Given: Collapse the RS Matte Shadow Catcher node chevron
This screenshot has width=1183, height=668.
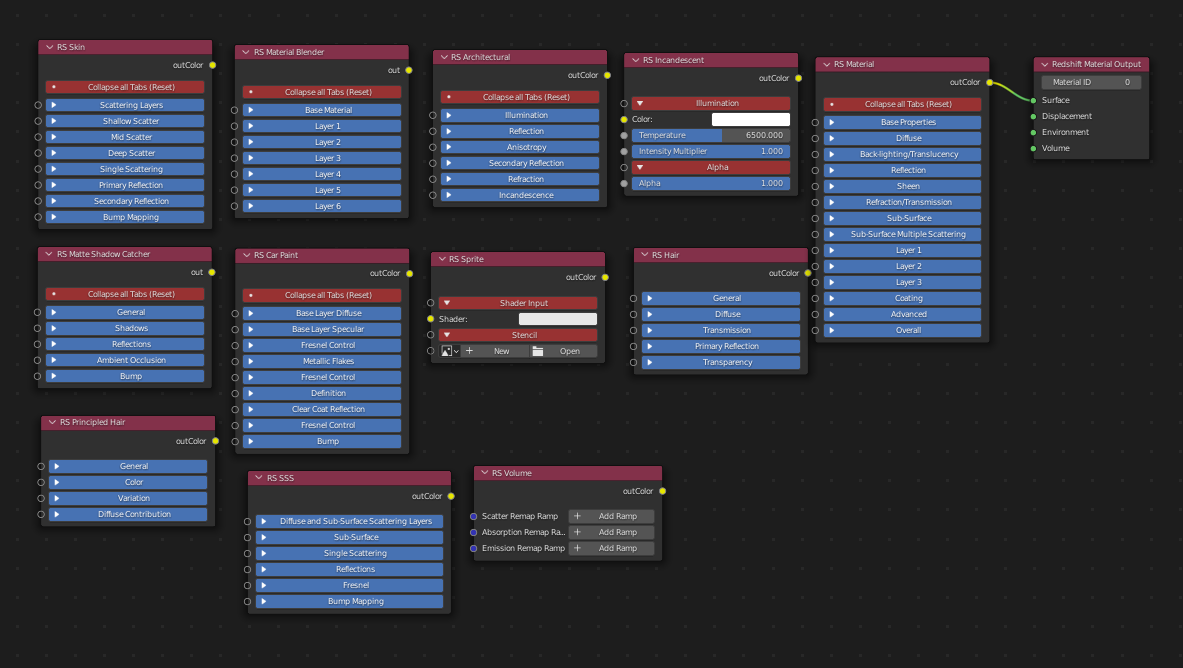Looking at the screenshot, I should pyautogui.click(x=49, y=254).
